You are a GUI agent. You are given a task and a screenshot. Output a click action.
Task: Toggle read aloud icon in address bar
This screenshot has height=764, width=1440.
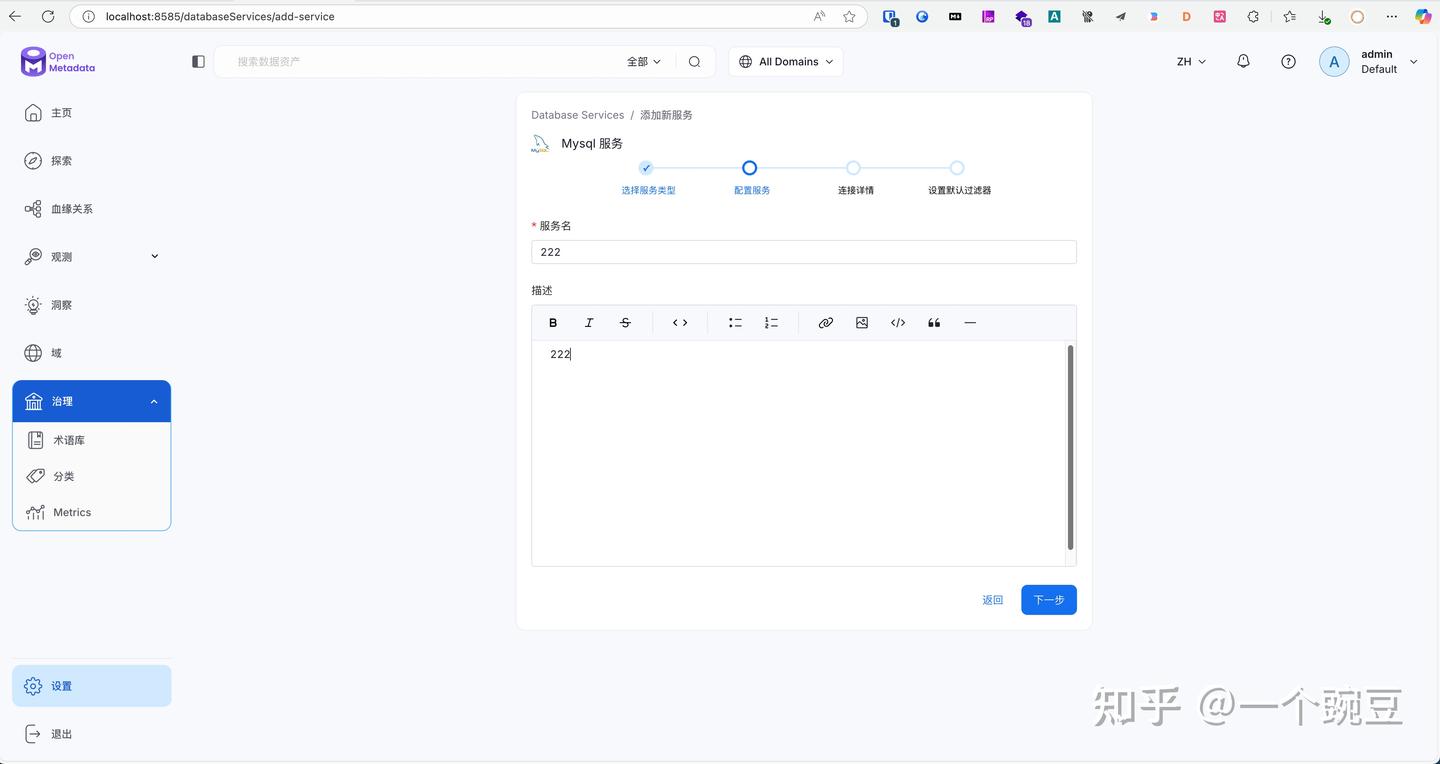[819, 17]
